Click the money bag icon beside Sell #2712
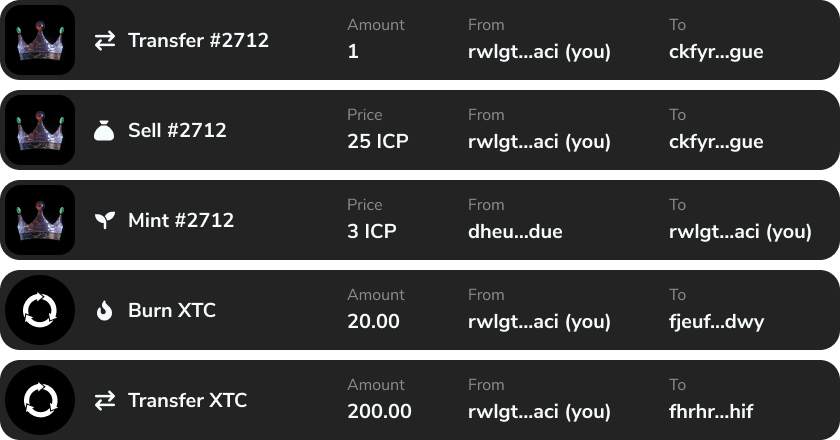Screen dimensions: 840x440 (x=104, y=130)
